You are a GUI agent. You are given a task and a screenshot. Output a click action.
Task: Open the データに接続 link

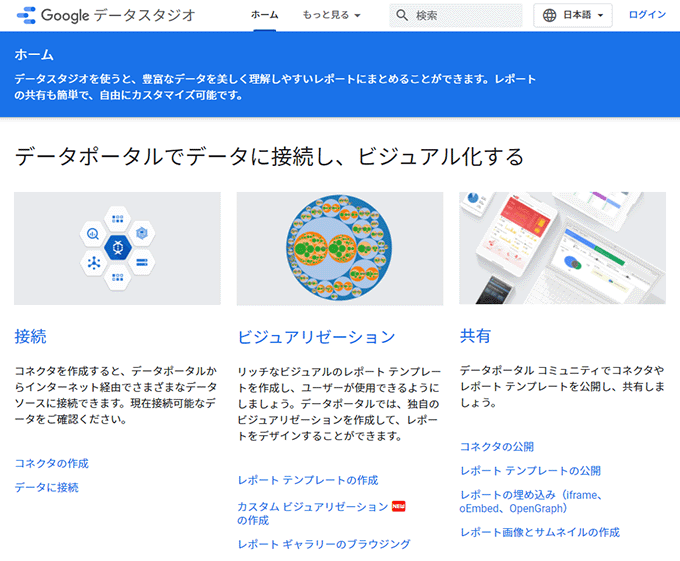click(x=47, y=487)
